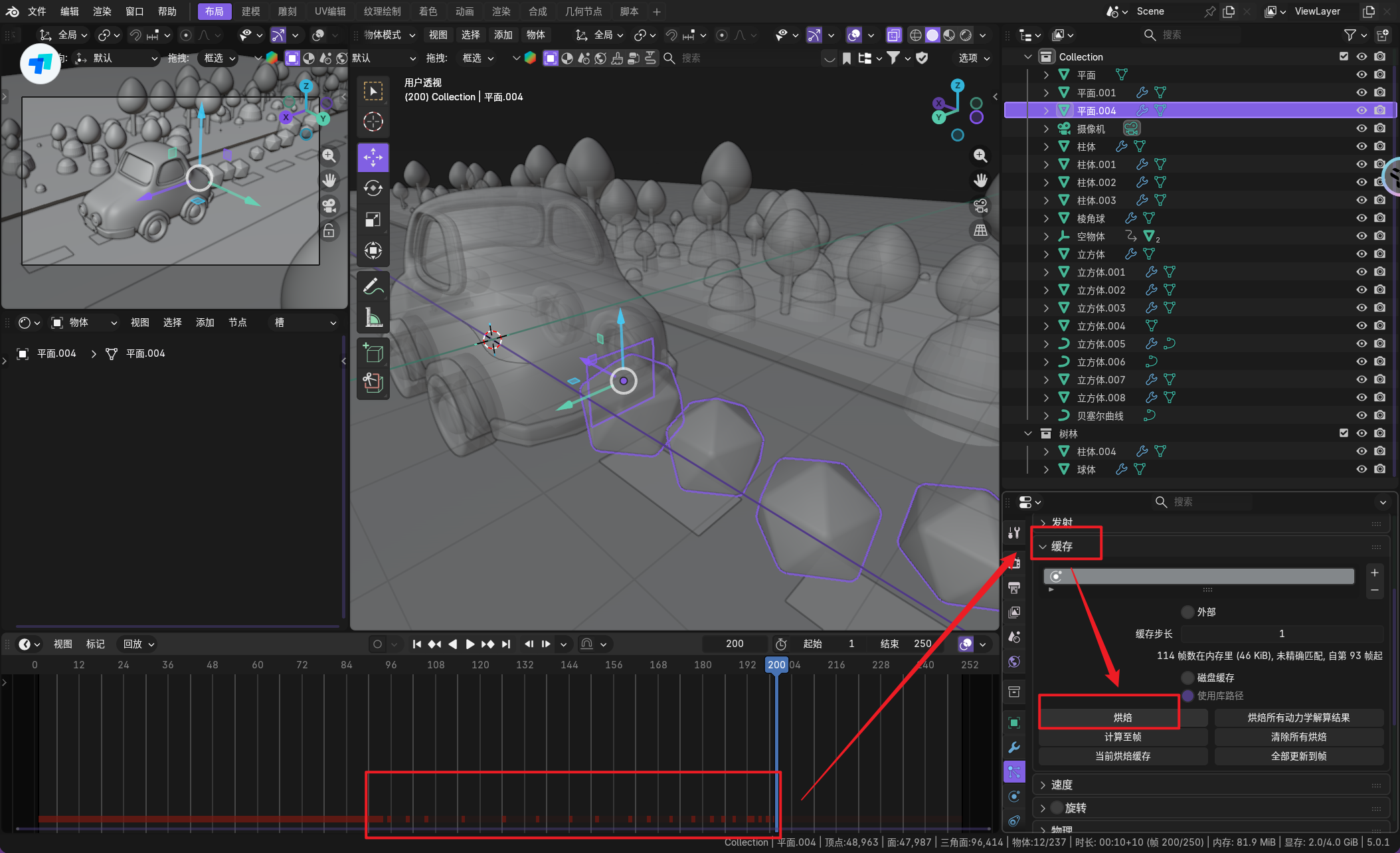Enable the 磁盘缓存 checkbox
1400x853 pixels.
1188,678
